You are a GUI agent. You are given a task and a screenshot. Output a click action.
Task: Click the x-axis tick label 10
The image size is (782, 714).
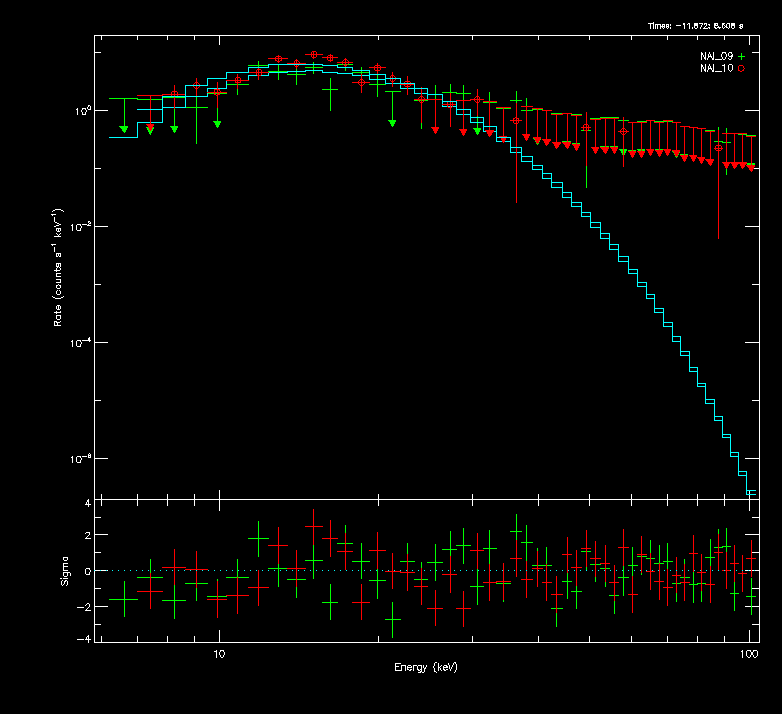(x=218, y=653)
